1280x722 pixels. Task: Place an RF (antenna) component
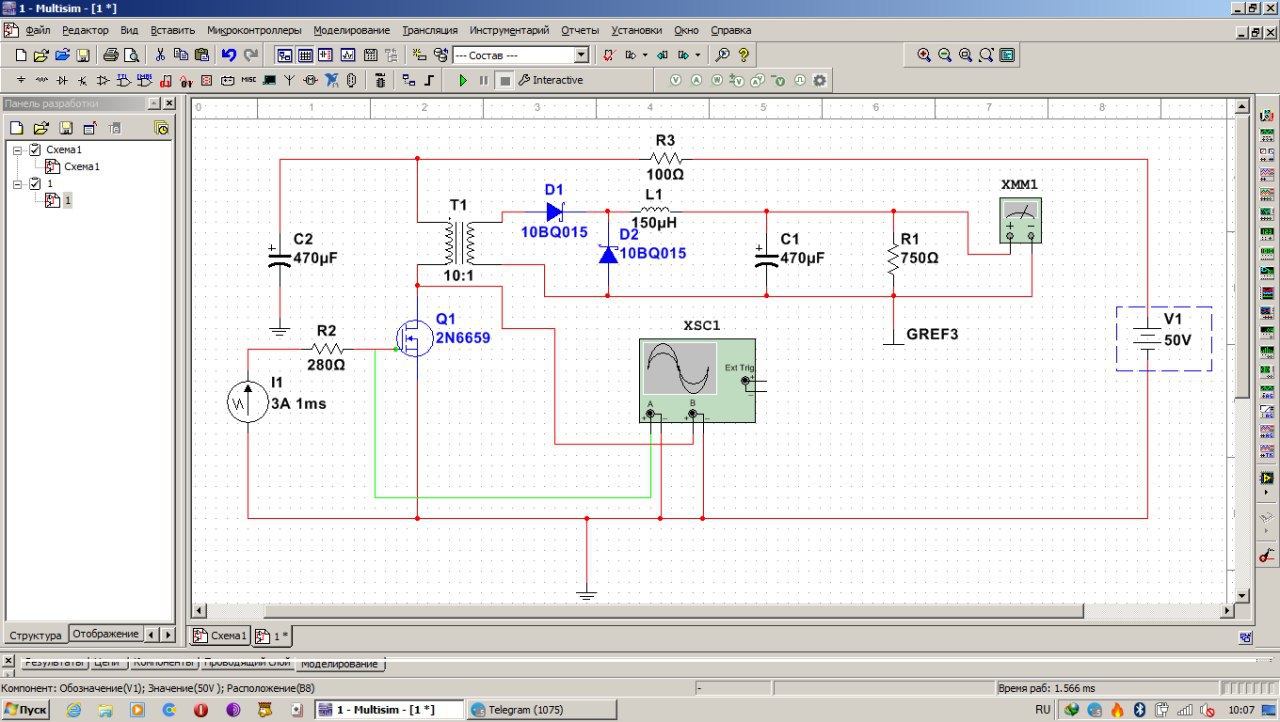tap(289, 80)
